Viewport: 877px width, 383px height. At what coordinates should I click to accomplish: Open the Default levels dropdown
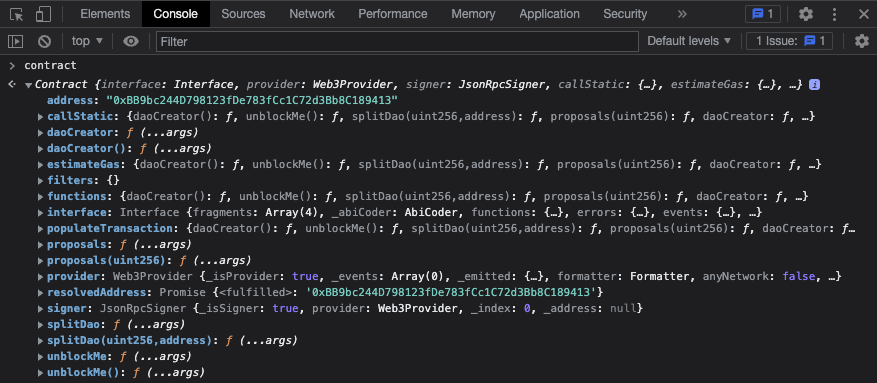click(689, 41)
